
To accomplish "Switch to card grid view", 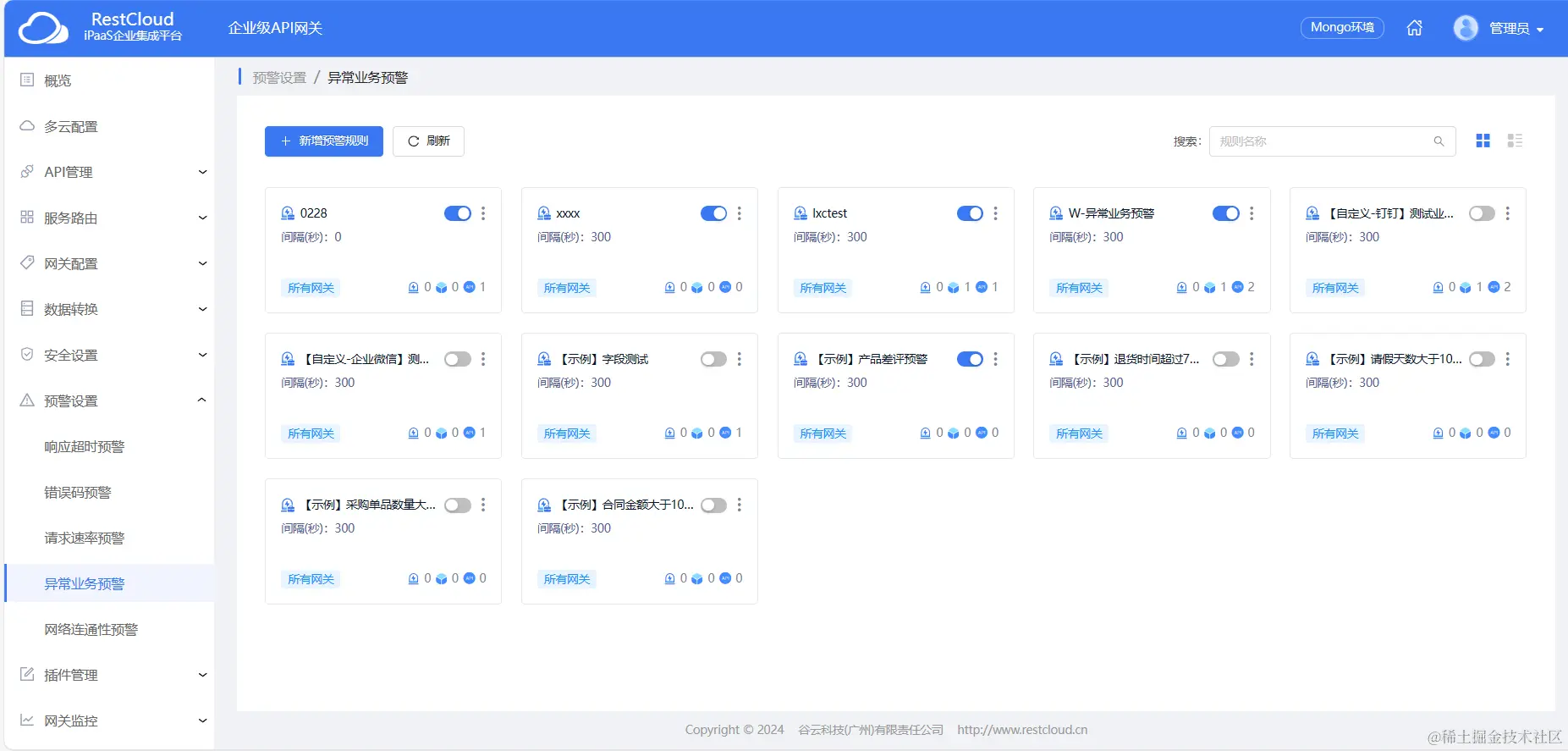I will (1483, 141).
